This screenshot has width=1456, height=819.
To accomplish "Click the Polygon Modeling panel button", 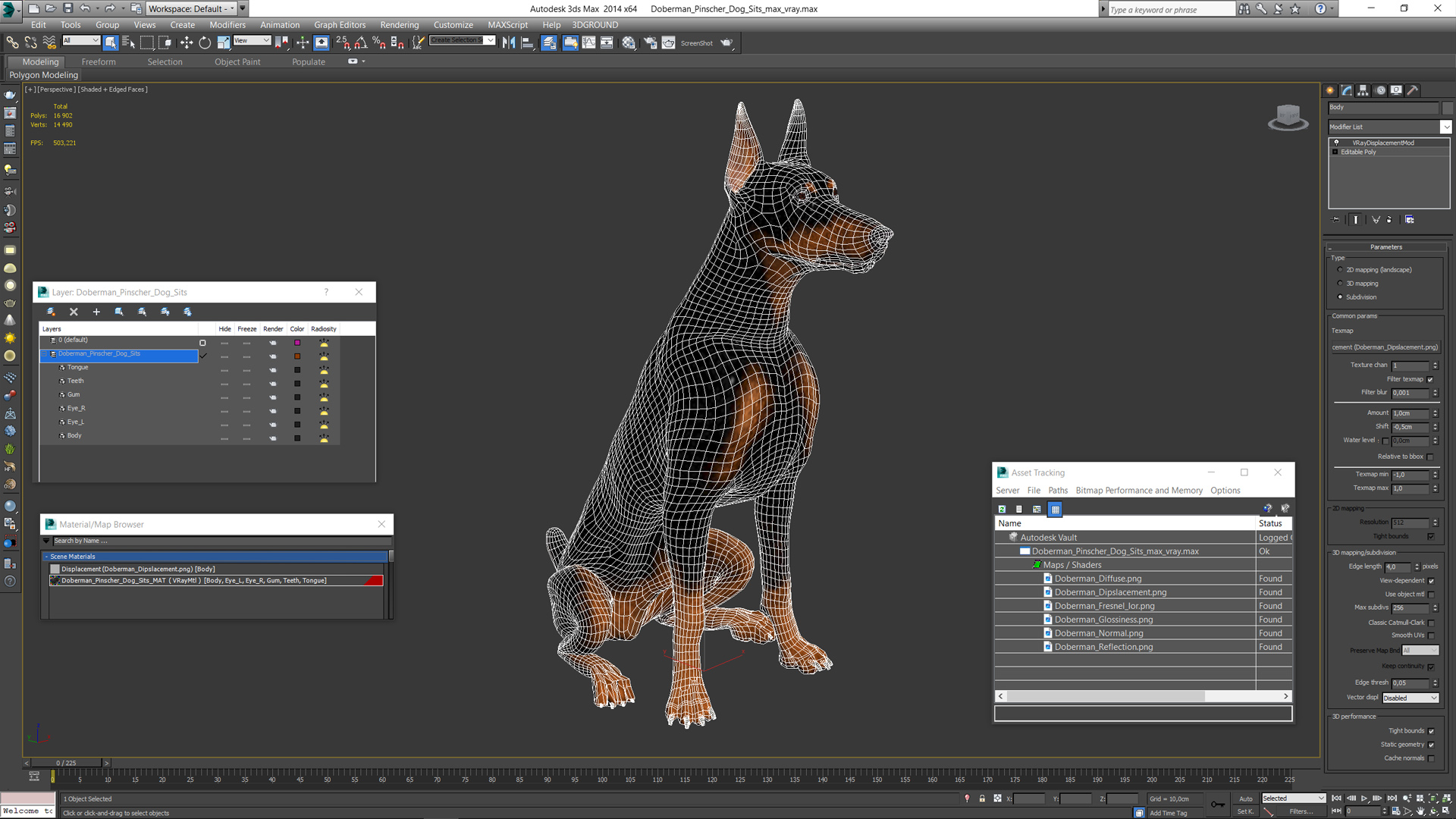I will click(44, 75).
